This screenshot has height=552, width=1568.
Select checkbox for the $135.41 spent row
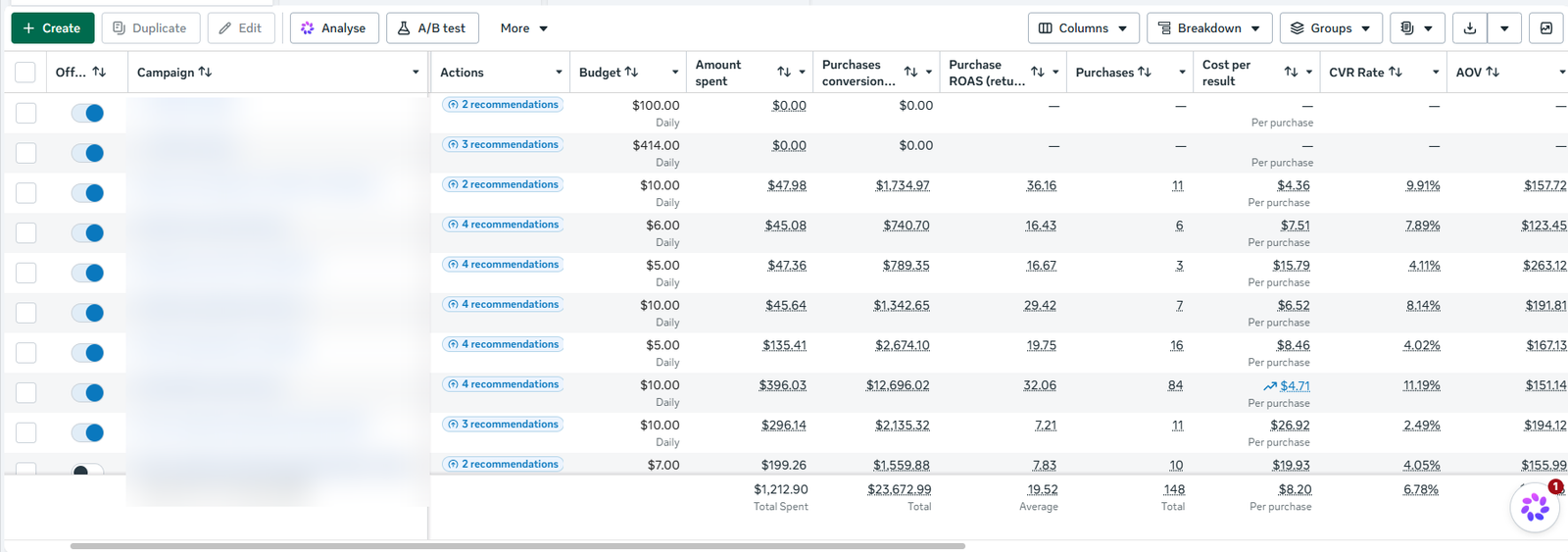click(25, 353)
